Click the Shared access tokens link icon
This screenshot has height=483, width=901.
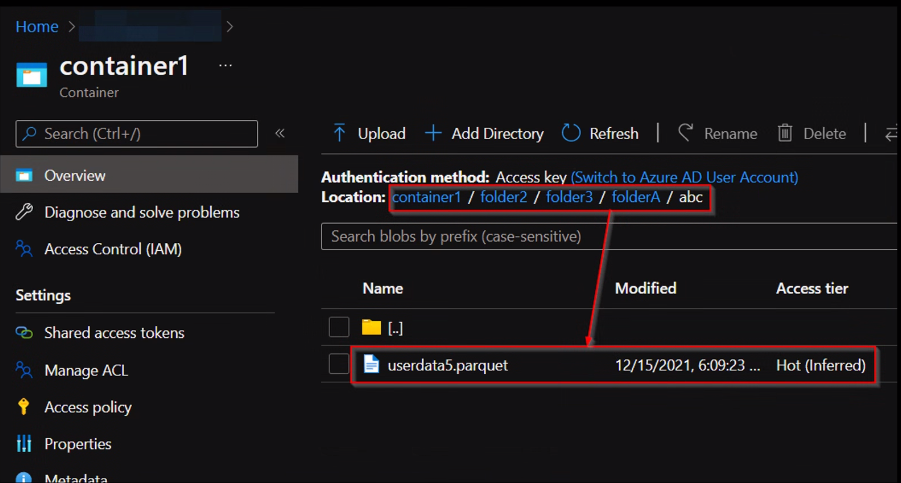(x=24, y=333)
